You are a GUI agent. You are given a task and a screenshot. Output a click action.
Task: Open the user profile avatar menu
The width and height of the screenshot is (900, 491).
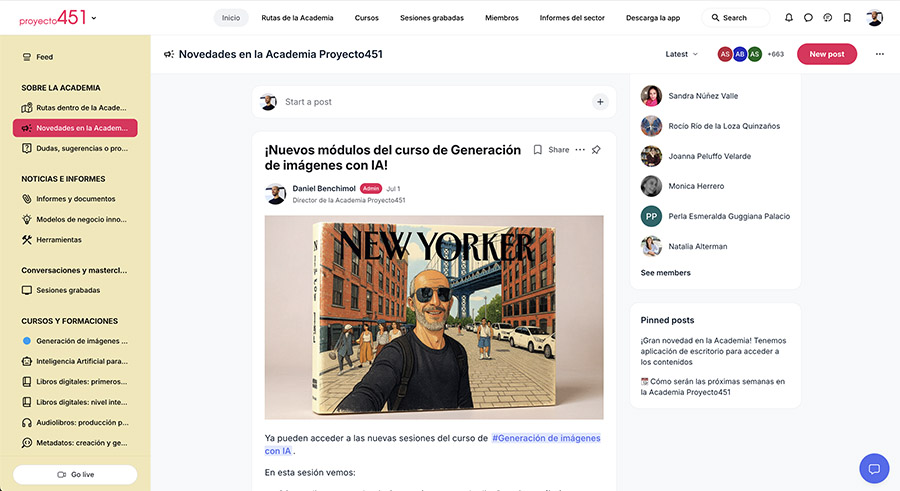tap(874, 18)
